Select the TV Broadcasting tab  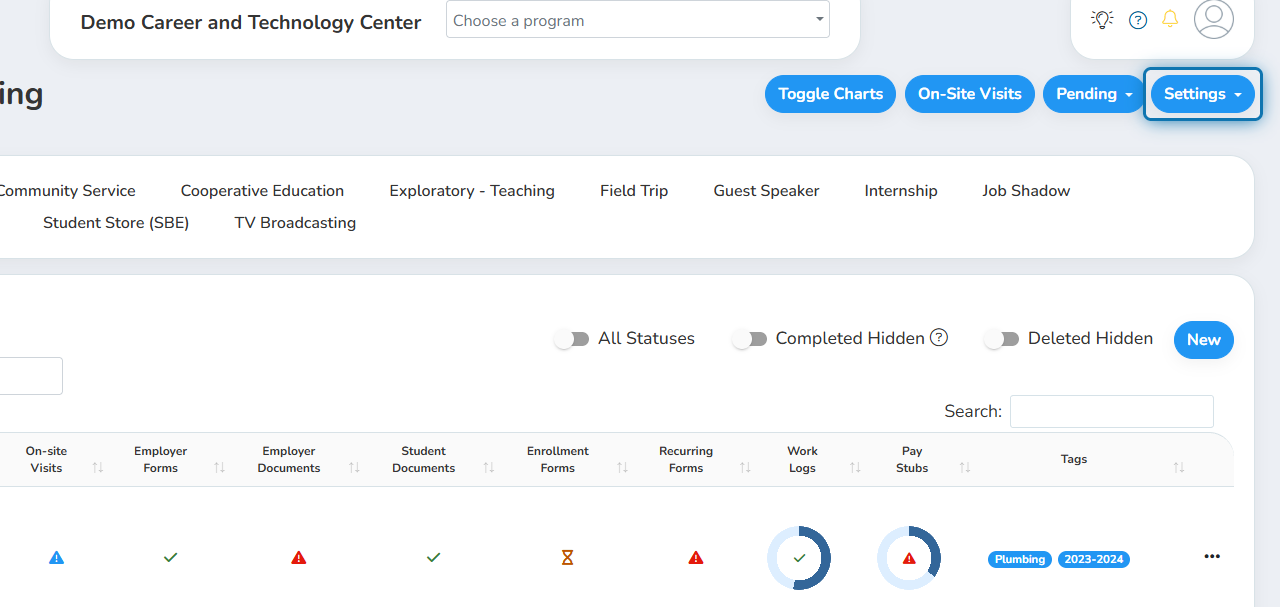(295, 222)
